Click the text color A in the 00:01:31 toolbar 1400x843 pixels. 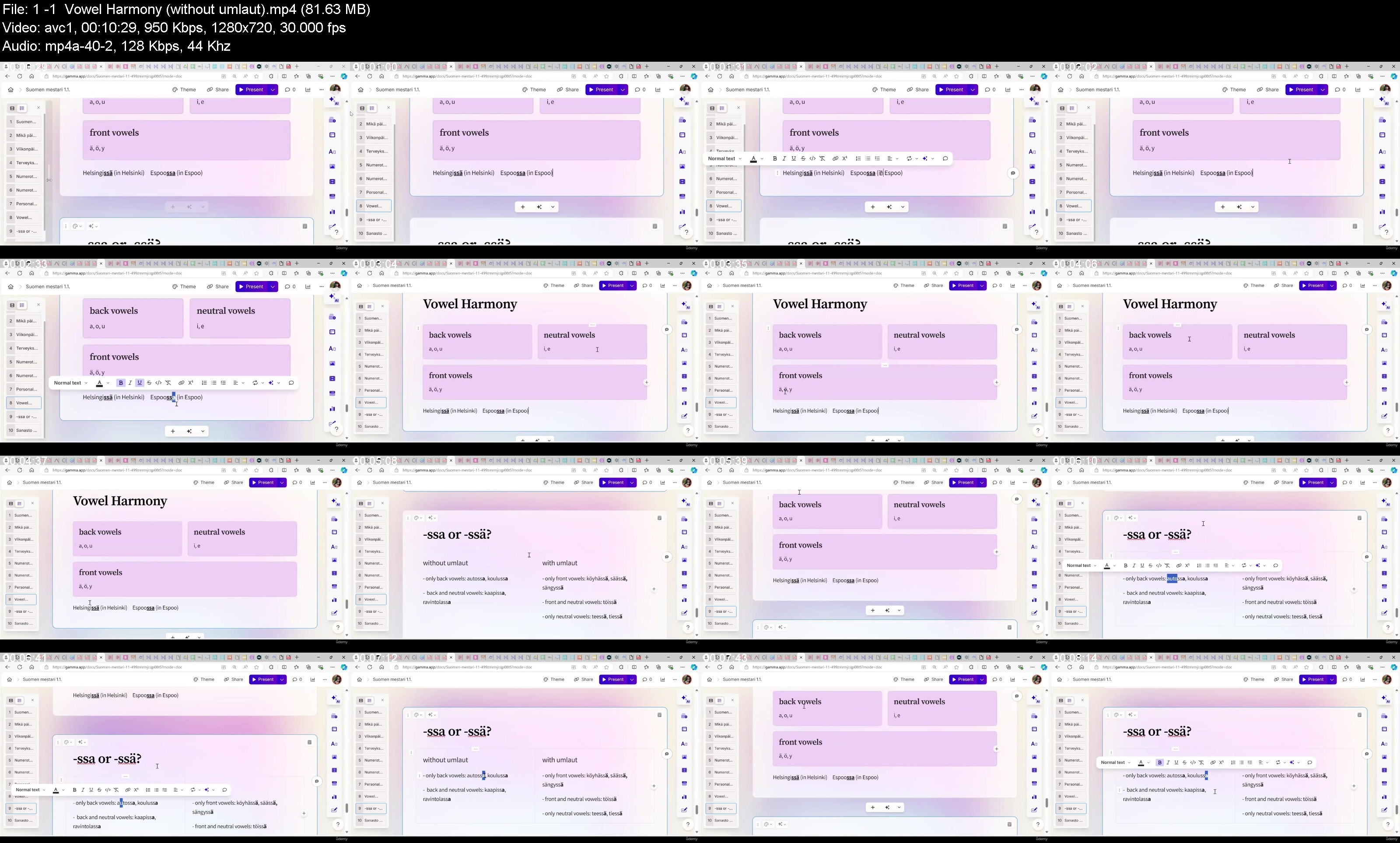753,159
